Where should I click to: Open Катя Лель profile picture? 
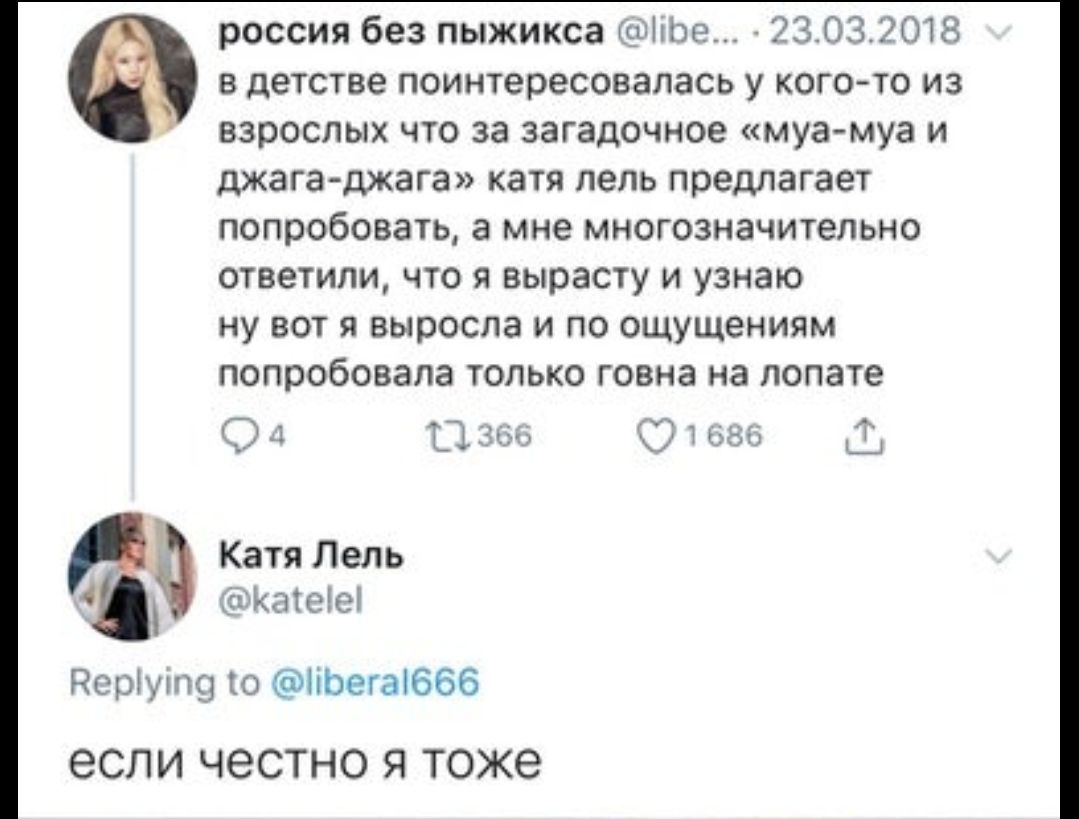(133, 576)
